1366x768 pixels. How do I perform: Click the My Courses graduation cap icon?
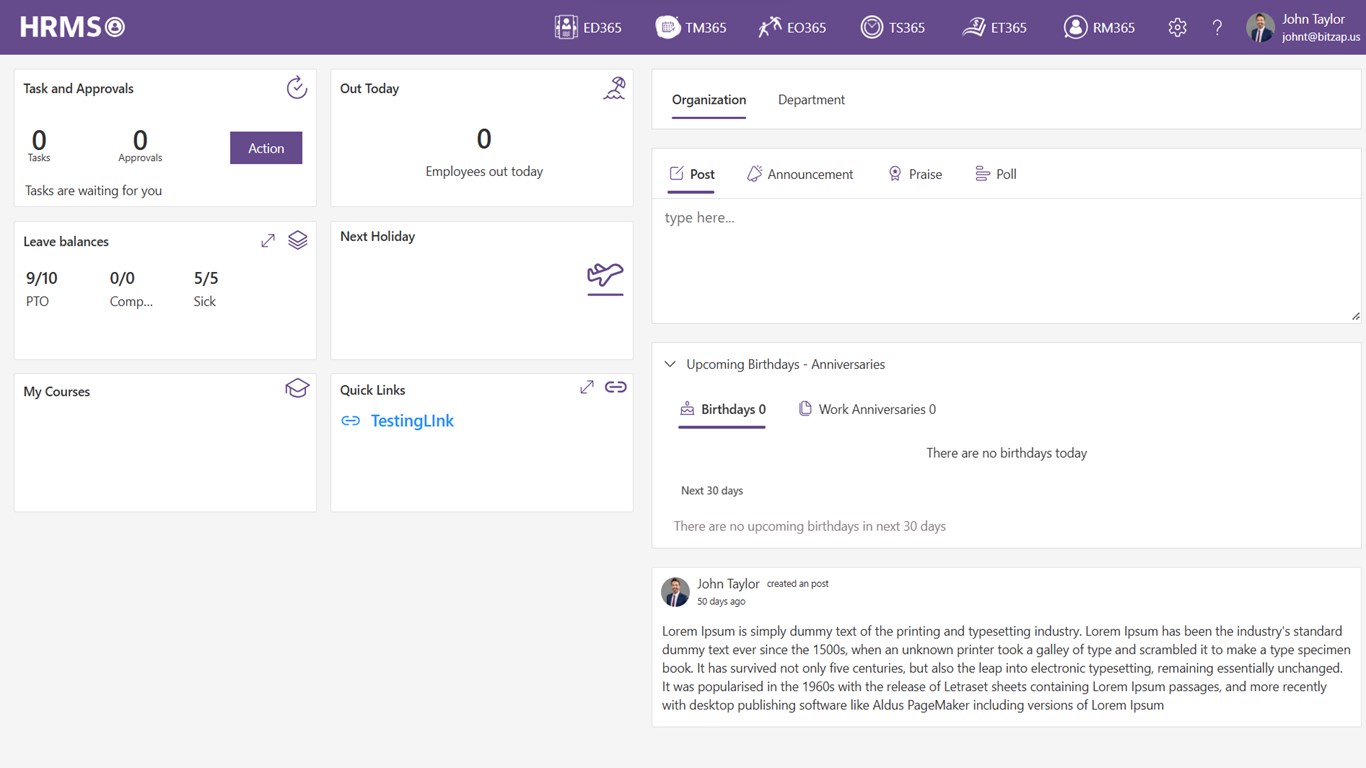(x=297, y=389)
